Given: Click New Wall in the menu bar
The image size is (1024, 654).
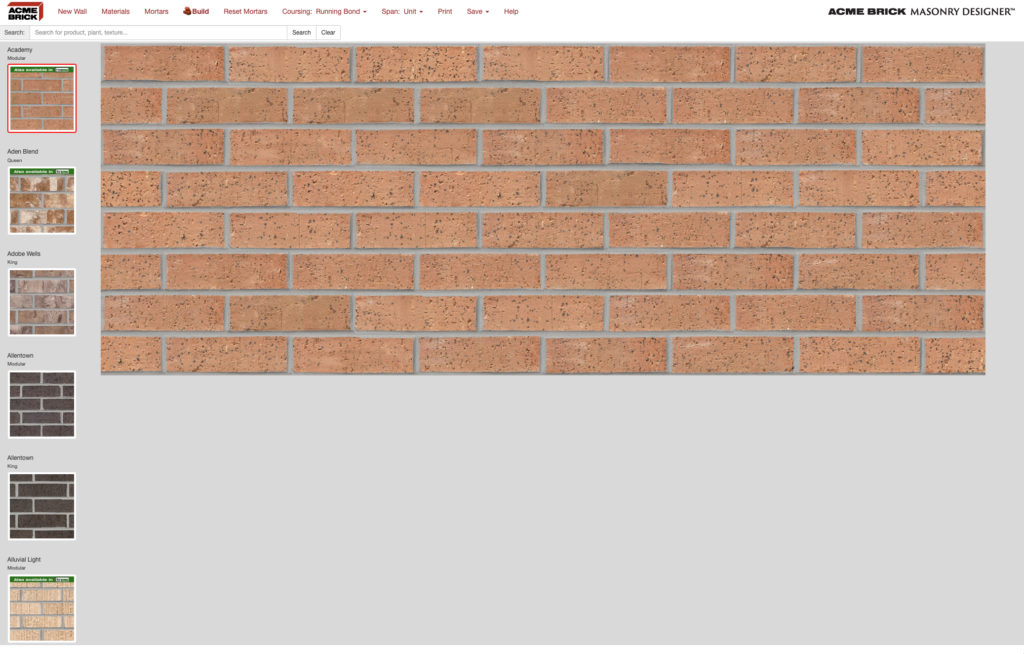Looking at the screenshot, I should (72, 11).
